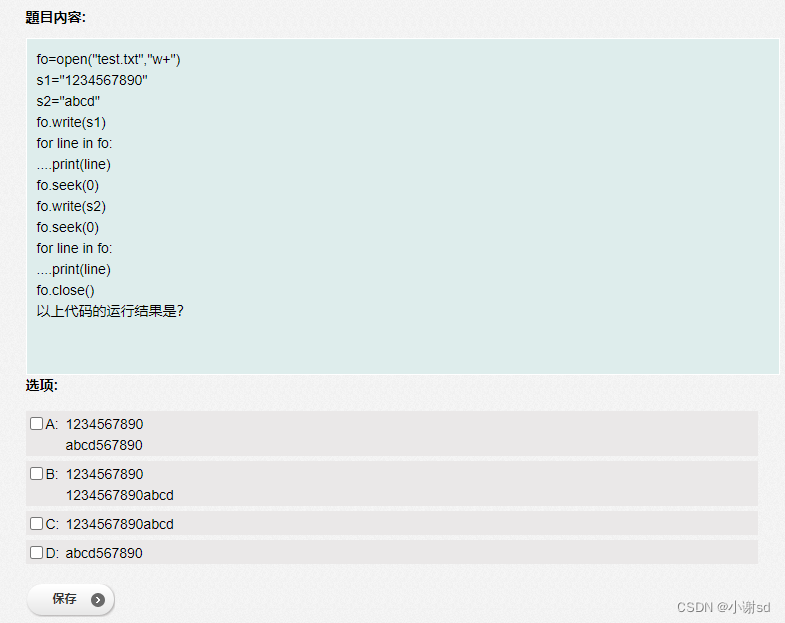Click the 选项 heading
785x623 pixels.
(x=42, y=385)
